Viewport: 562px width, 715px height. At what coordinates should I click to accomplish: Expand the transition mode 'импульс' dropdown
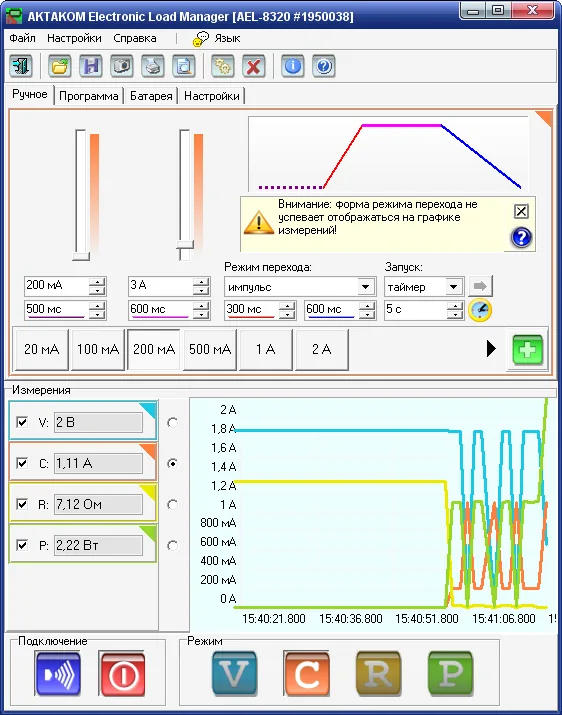pos(365,287)
